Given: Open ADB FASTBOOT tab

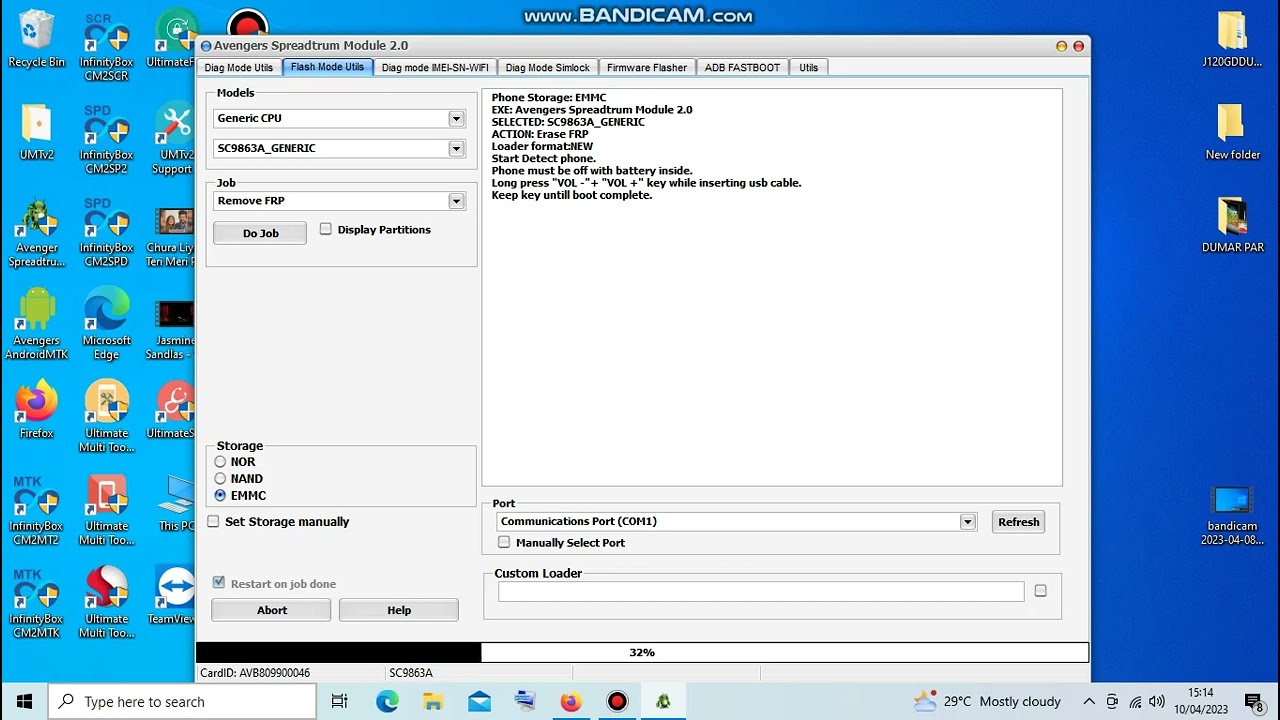Looking at the screenshot, I should (x=742, y=68).
